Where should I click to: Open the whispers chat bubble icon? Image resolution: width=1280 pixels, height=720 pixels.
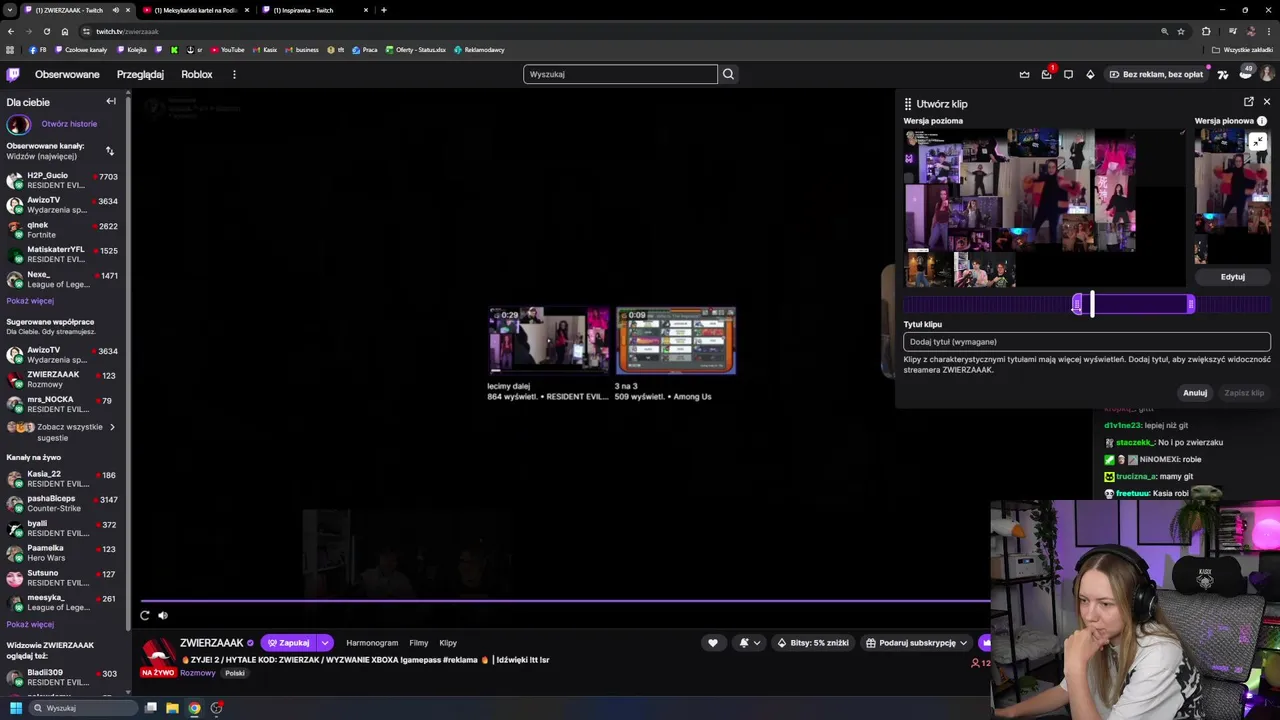pos(1068,74)
